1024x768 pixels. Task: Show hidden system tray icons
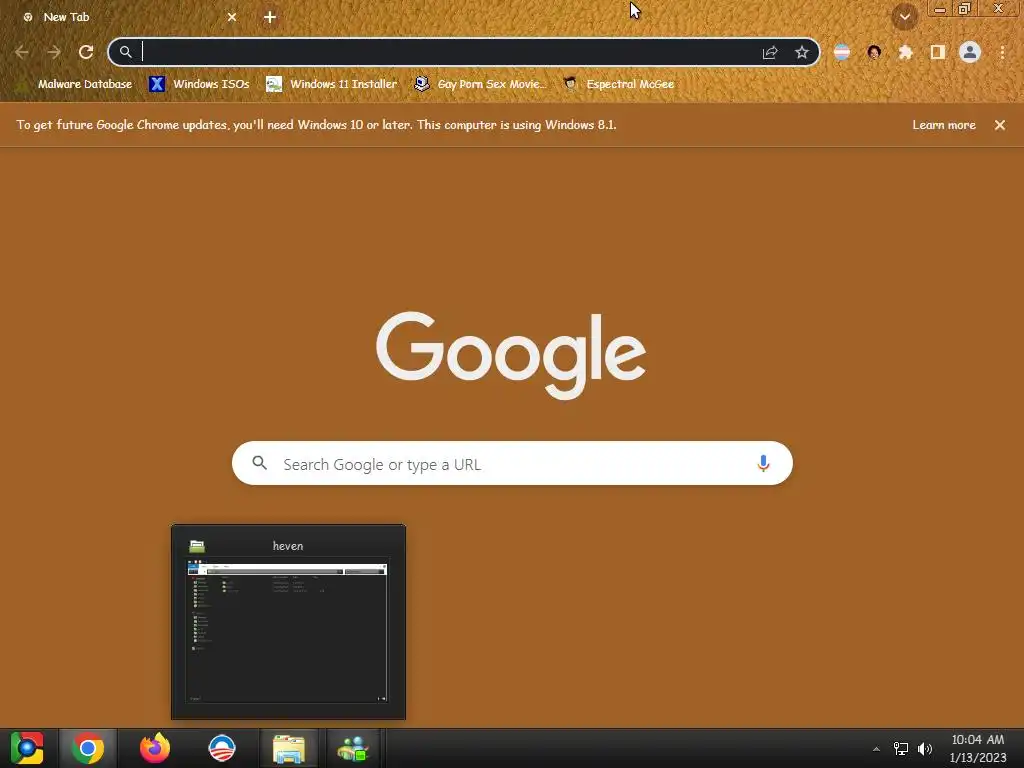[x=876, y=749]
